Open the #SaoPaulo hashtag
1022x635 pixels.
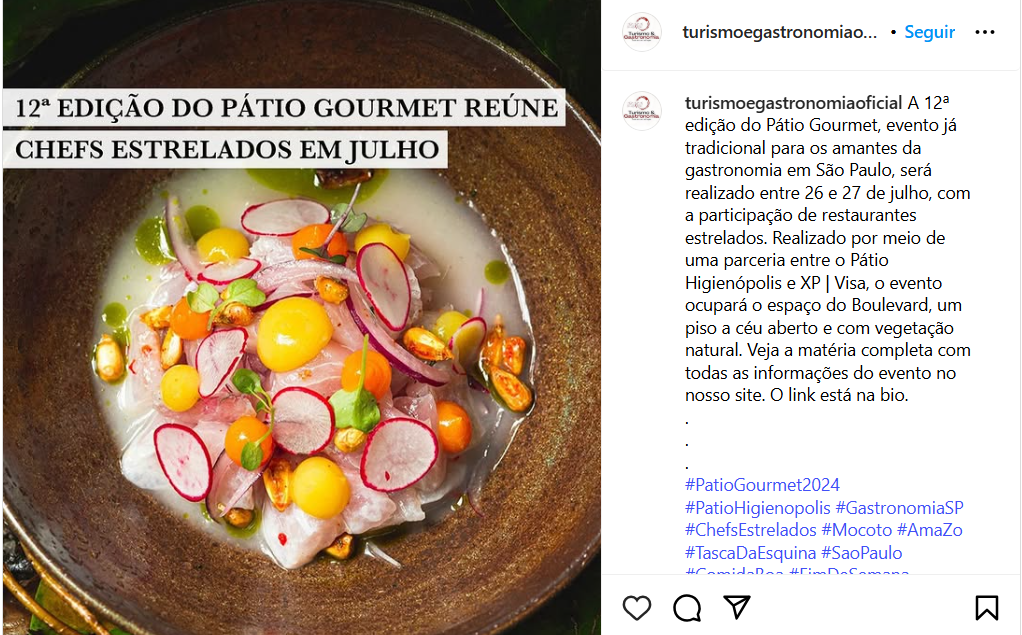click(x=862, y=553)
